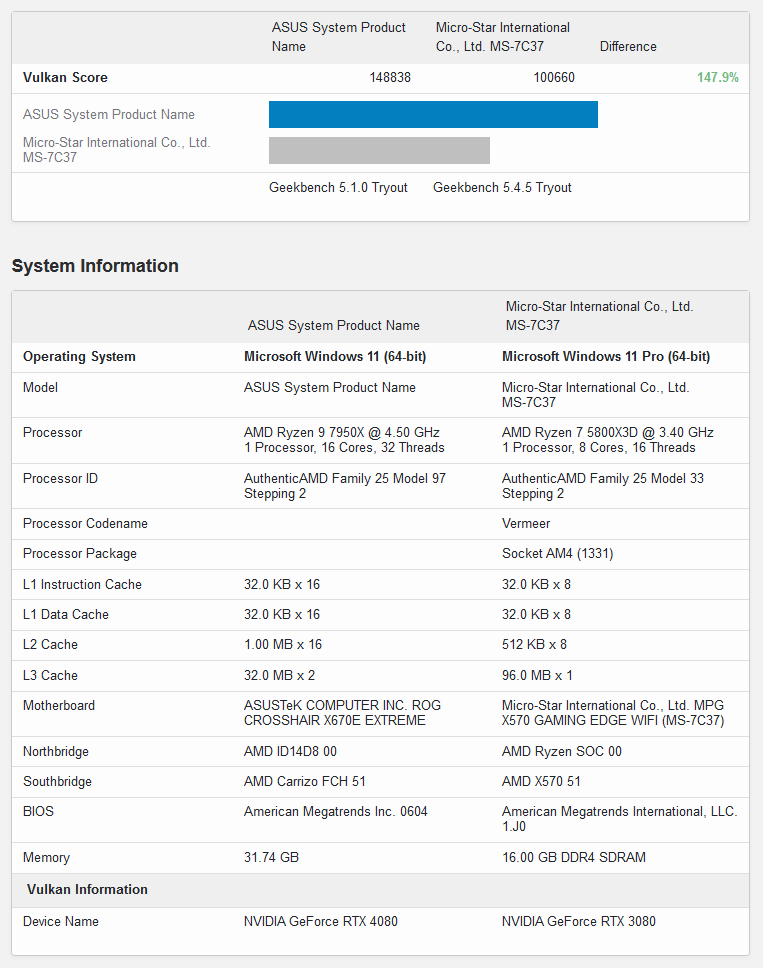This screenshot has height=968, width=763.
Task: Click the Operating System row label
Action: (79, 357)
